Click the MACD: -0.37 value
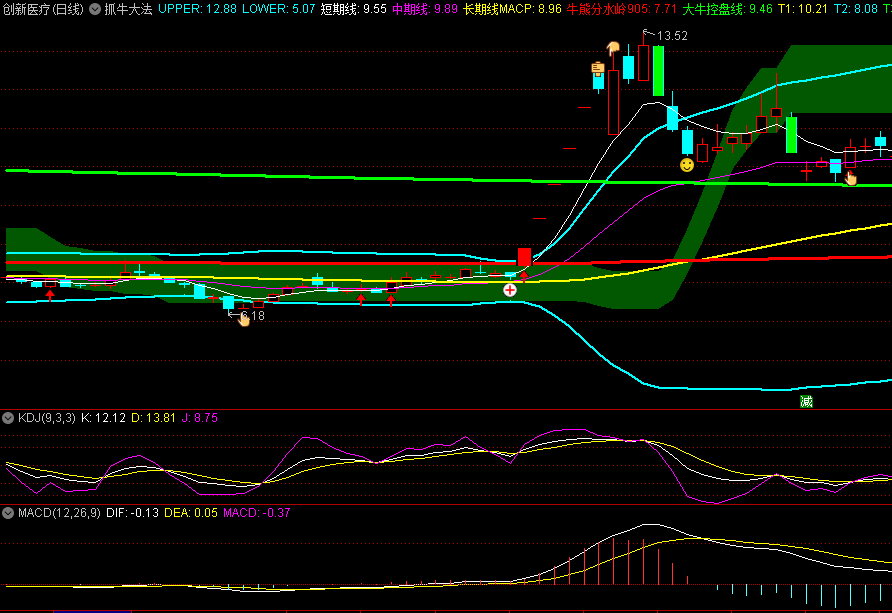Viewport: 892px width, 613px height. 257,513
